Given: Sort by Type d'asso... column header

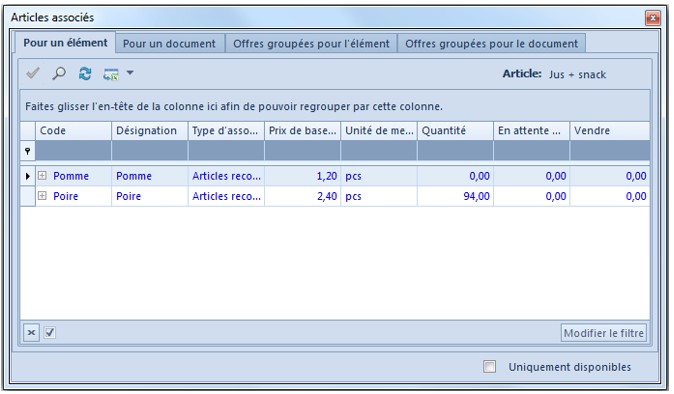Looking at the screenshot, I should point(226,131).
